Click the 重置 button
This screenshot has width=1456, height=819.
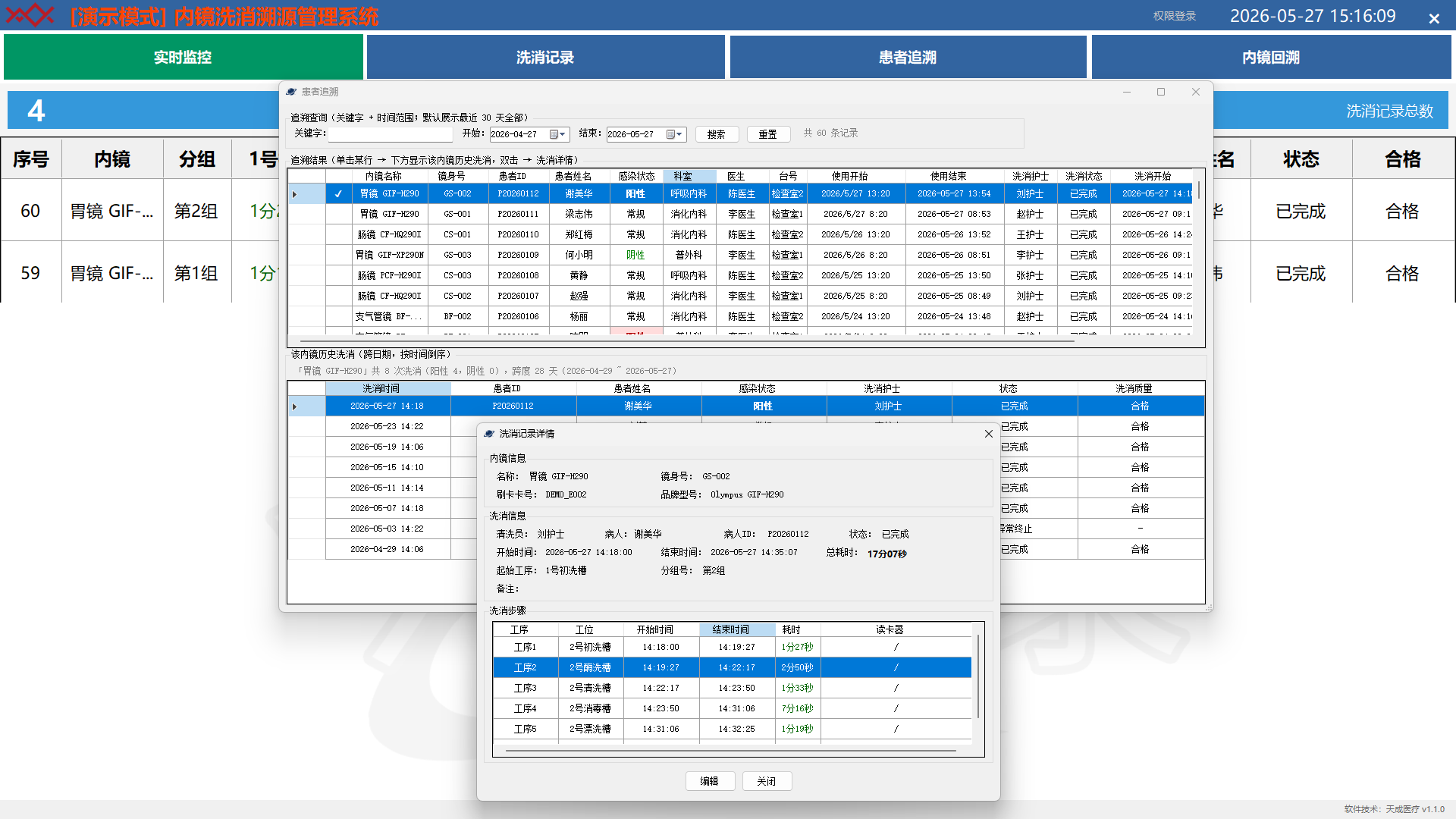[768, 134]
